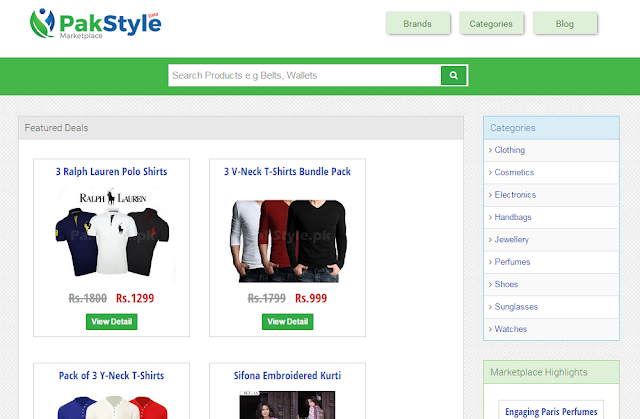
Task: Click the Rs.1299 price text
Action: (x=135, y=298)
